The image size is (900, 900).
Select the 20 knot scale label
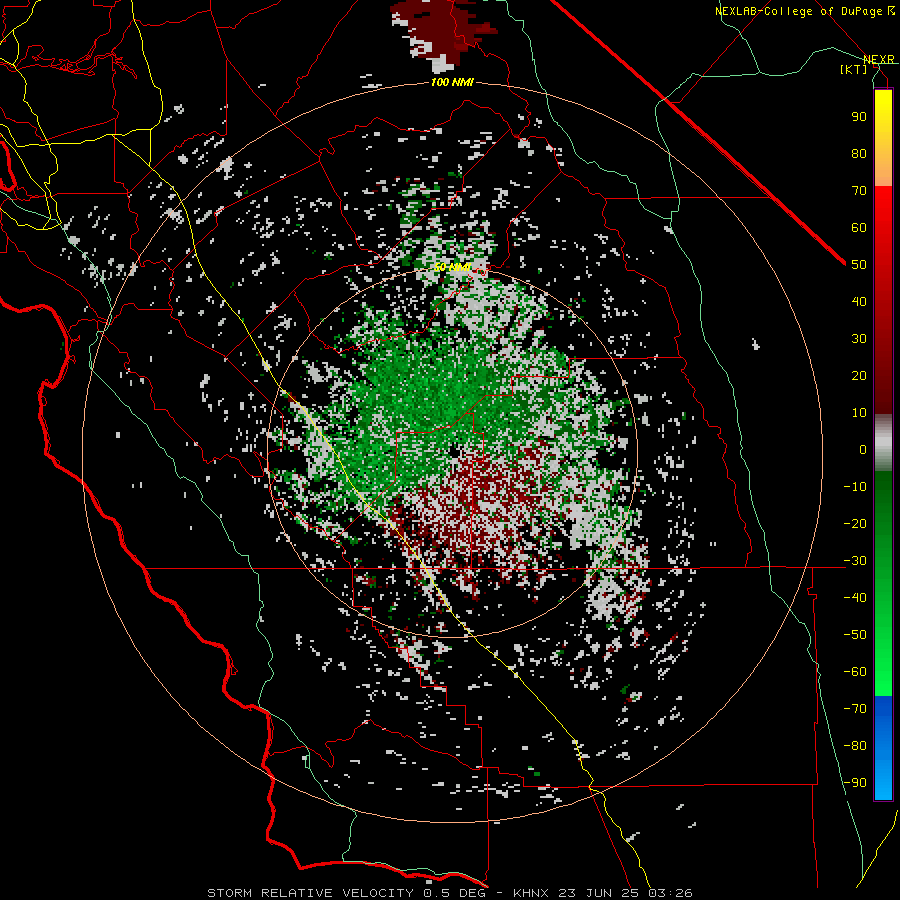tap(859, 376)
